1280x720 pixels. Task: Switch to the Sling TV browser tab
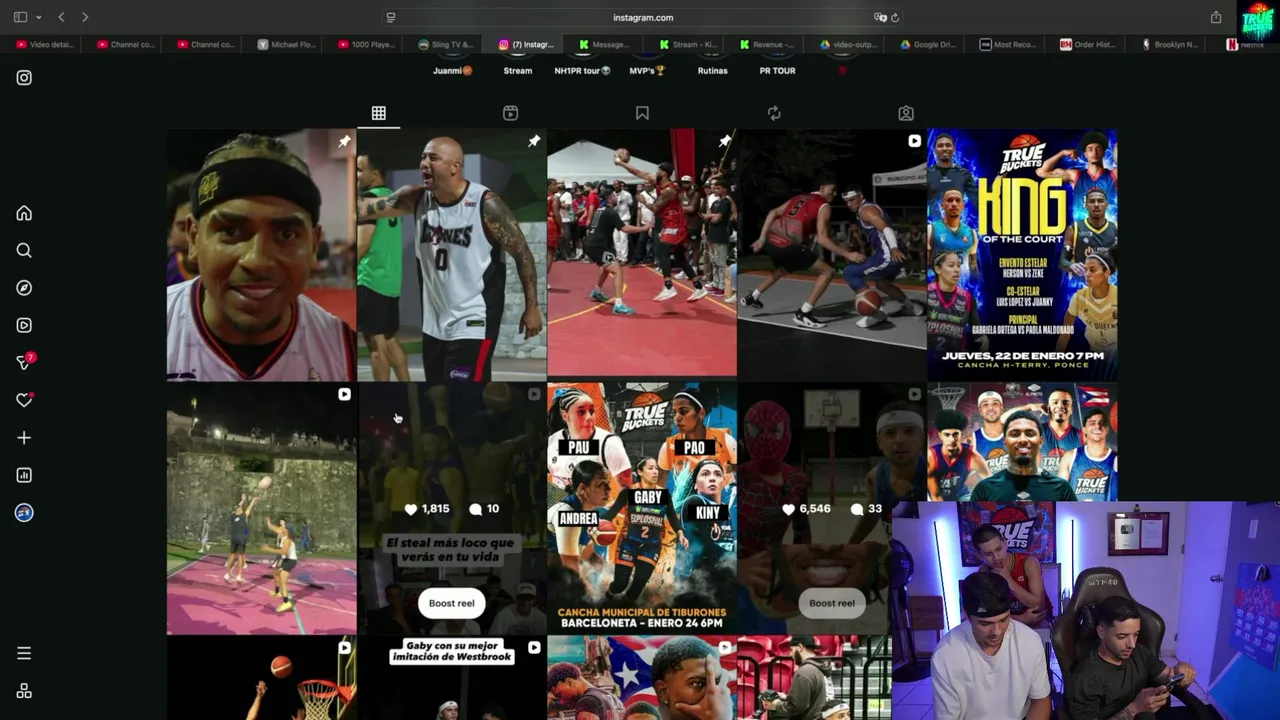coord(447,44)
